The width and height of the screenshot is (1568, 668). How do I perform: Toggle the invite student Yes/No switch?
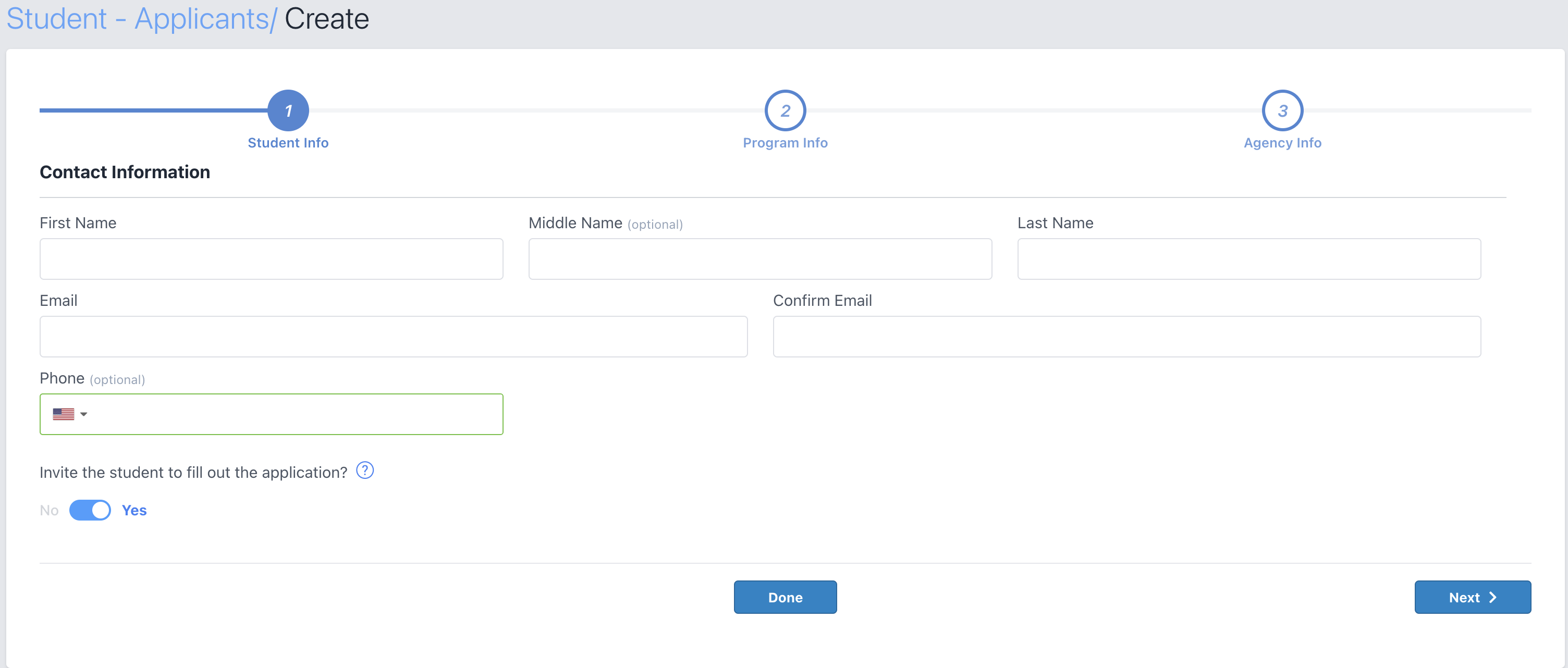point(90,510)
